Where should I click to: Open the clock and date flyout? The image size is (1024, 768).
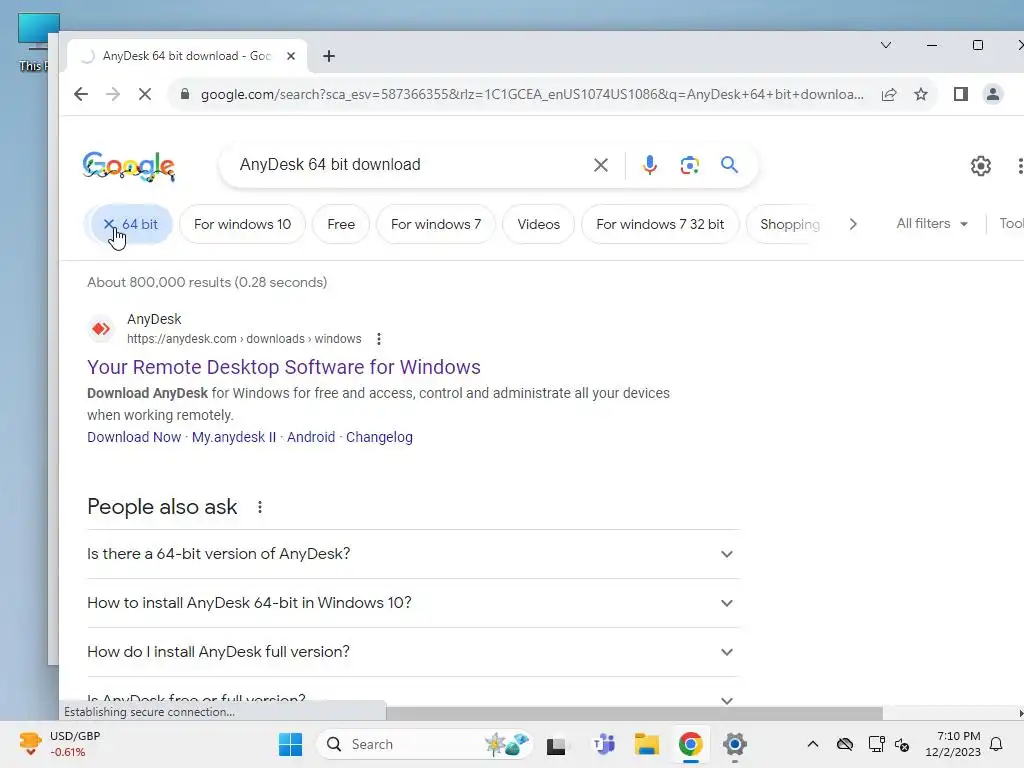point(953,744)
